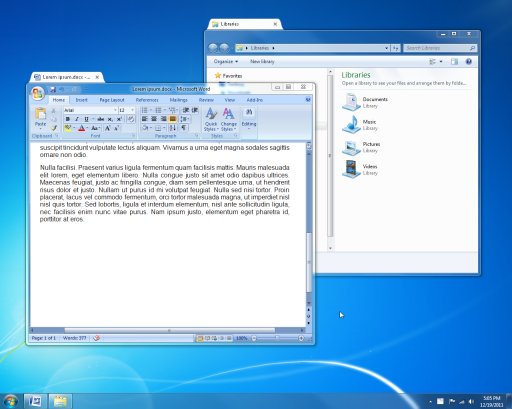The image size is (512, 409).
Task: Click the Shrink Font icon
Action: 116,128
